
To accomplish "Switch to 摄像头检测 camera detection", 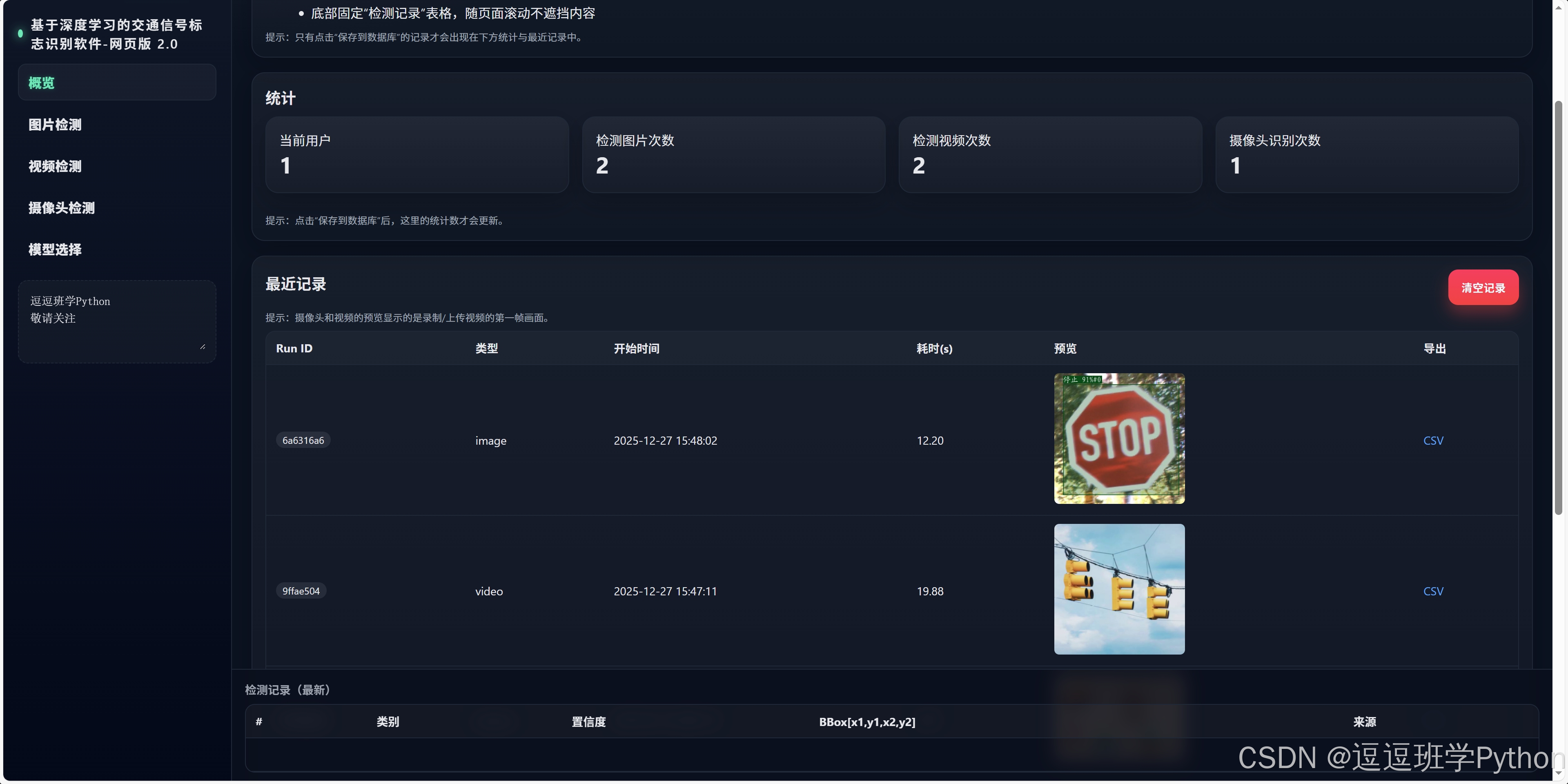I will [x=62, y=208].
